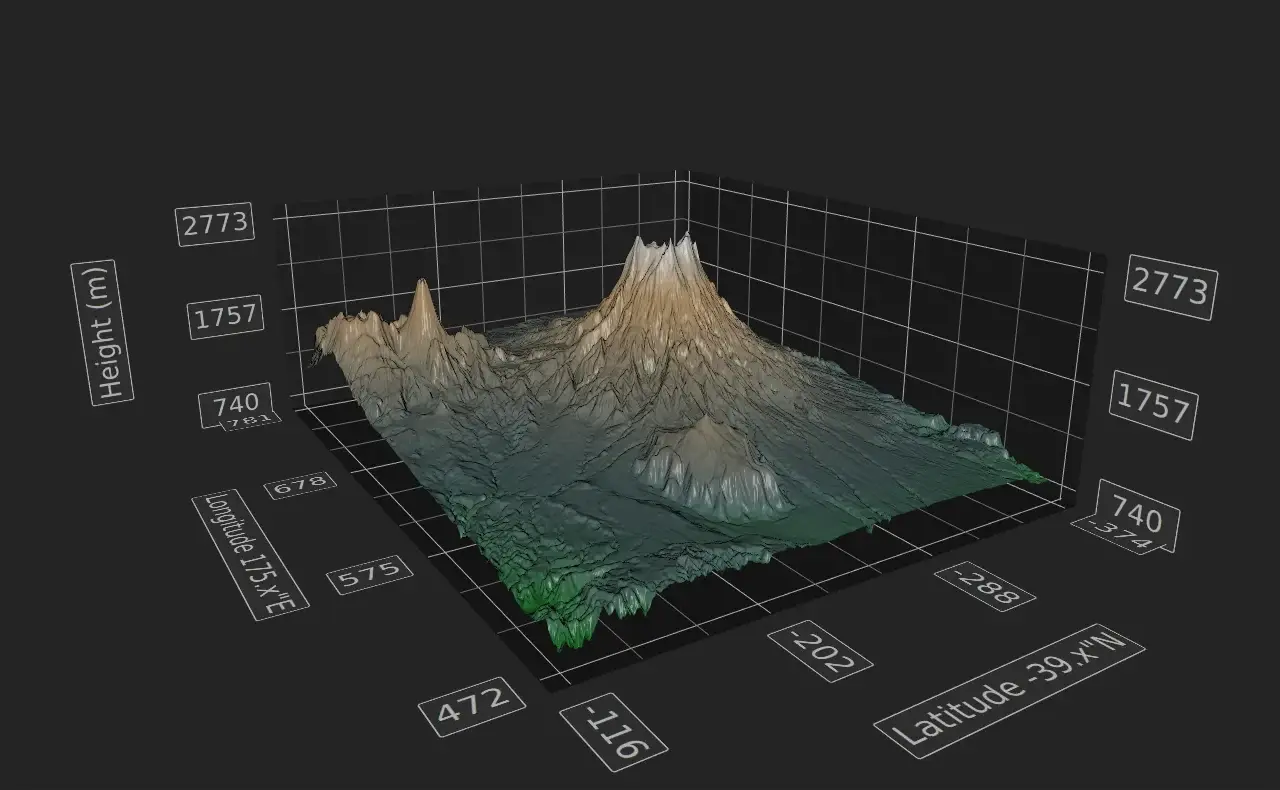Click the 2773 label beside Height (m) title
This screenshot has width=1280, height=790.
(x=216, y=223)
